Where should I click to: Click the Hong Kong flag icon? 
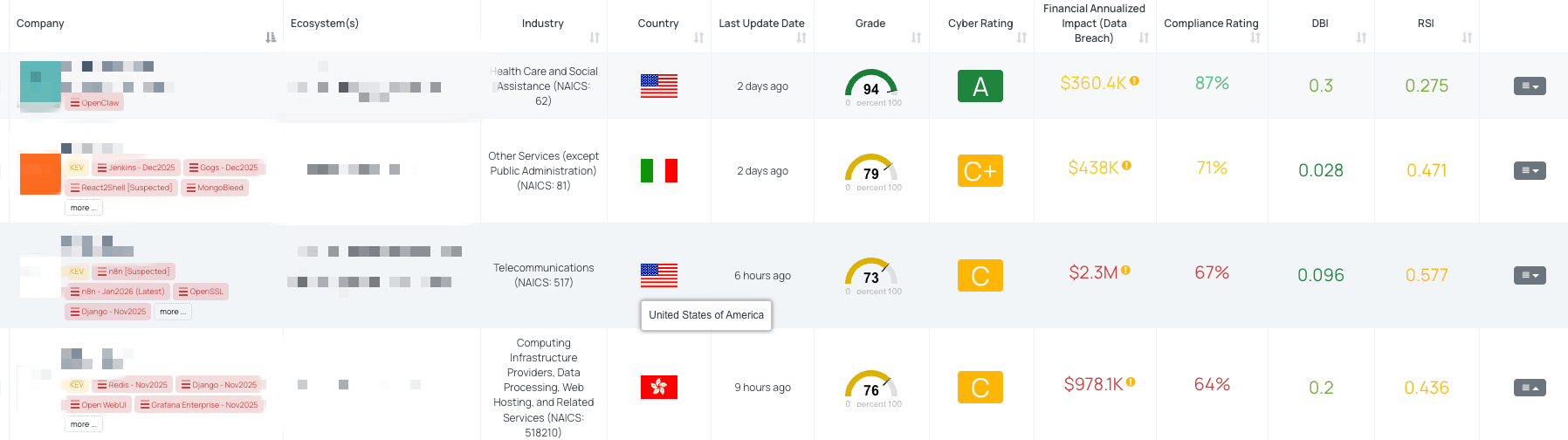(659, 387)
